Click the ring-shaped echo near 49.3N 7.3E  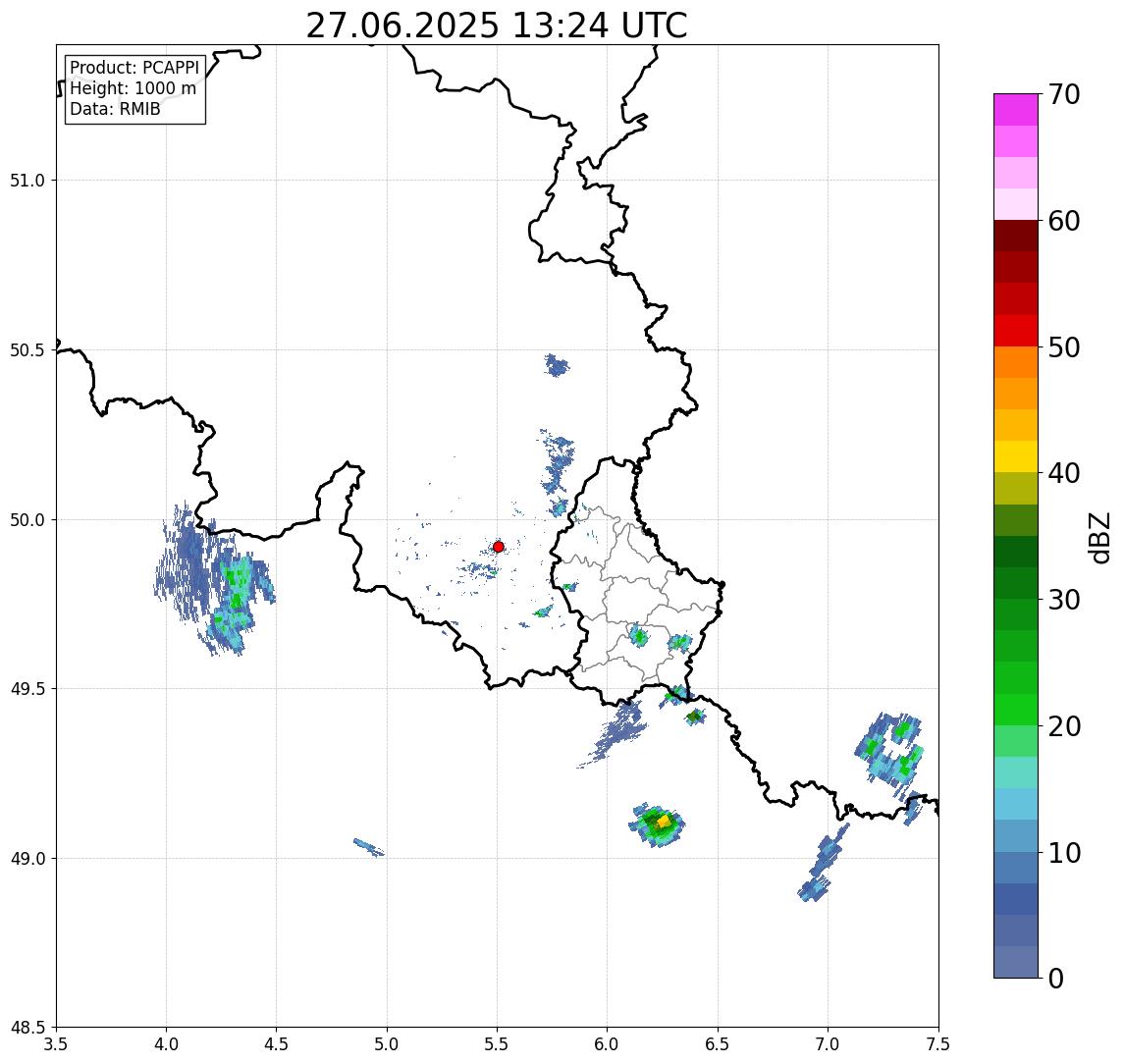coord(889,754)
